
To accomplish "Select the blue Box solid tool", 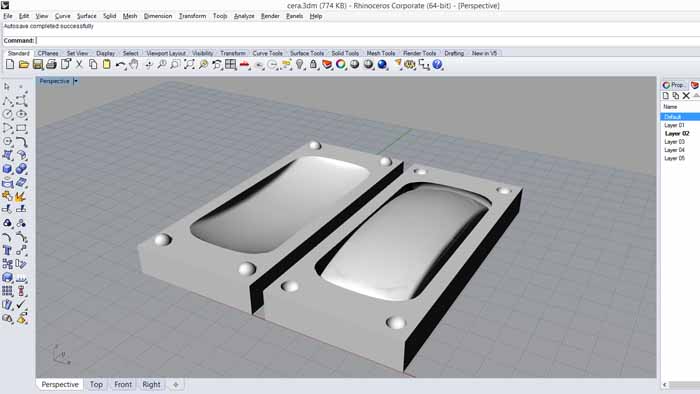I will (7, 169).
